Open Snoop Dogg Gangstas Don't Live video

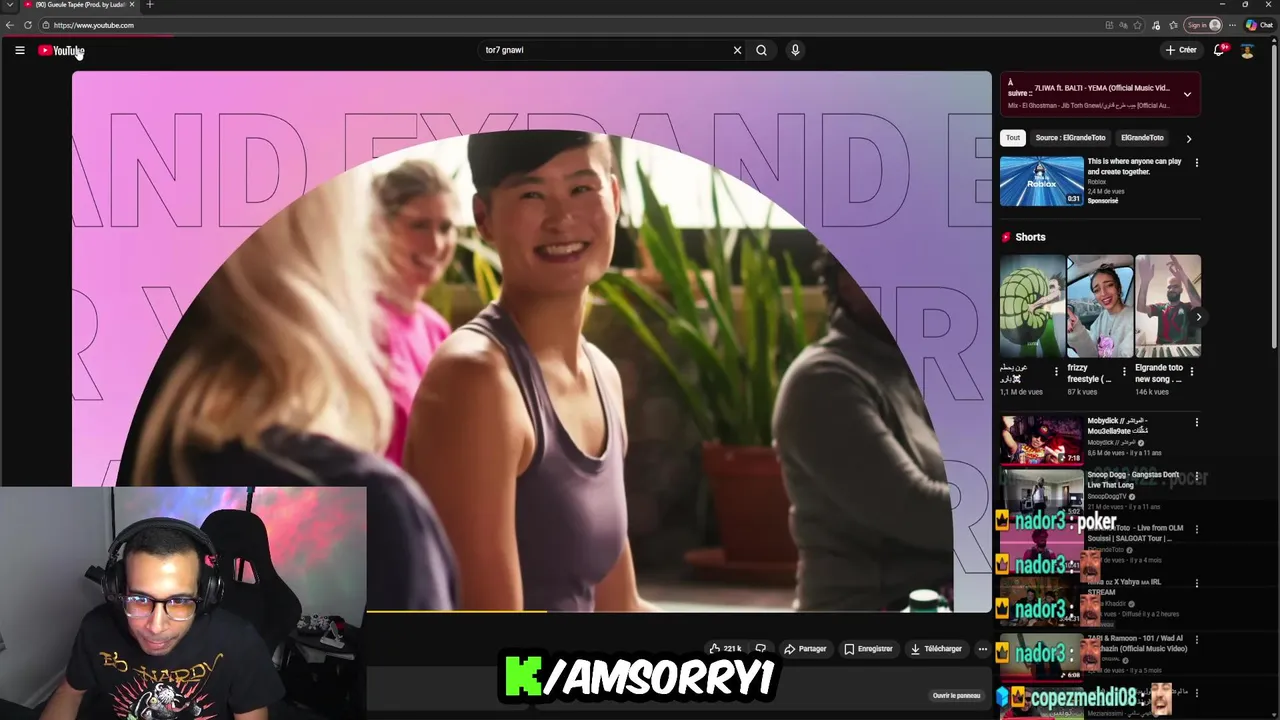point(1133,479)
